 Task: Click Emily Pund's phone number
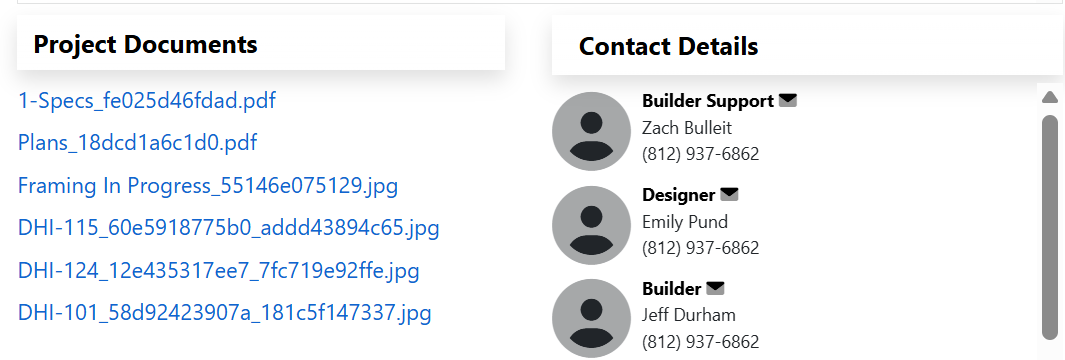click(x=700, y=248)
